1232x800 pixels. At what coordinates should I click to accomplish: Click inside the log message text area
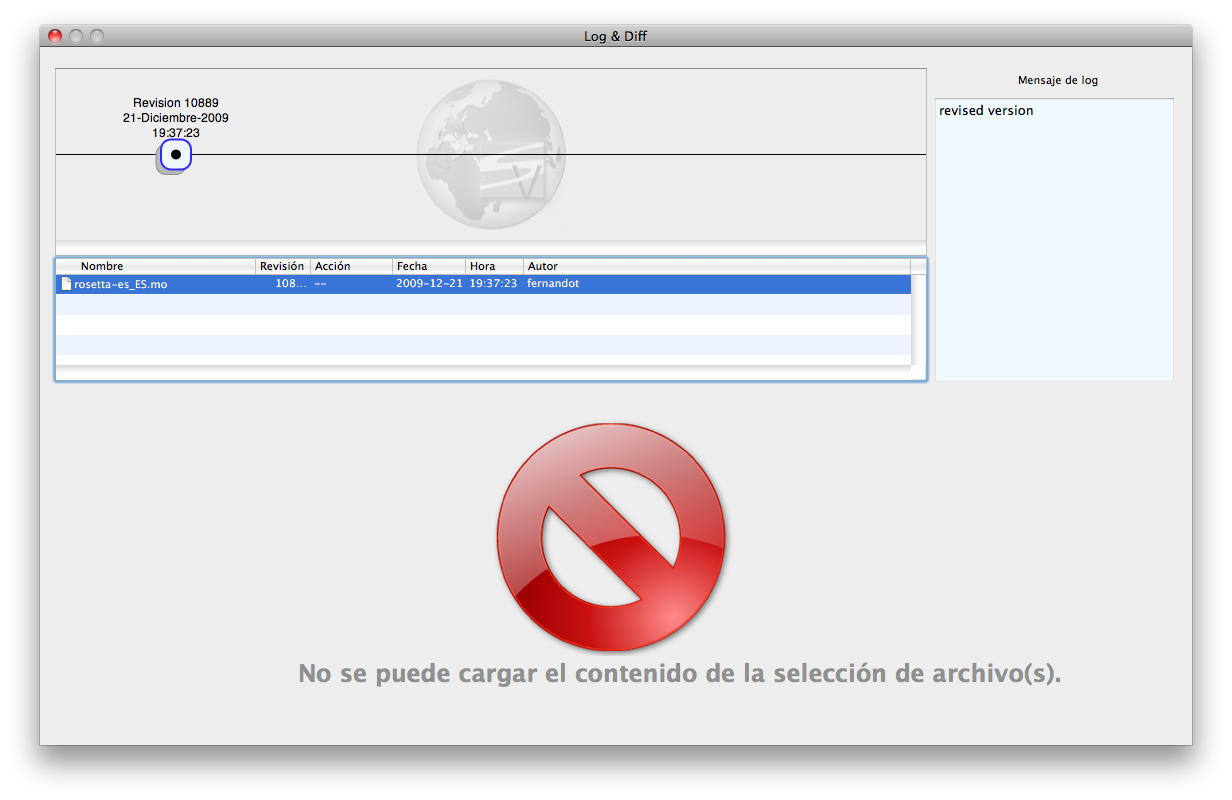(x=1054, y=250)
